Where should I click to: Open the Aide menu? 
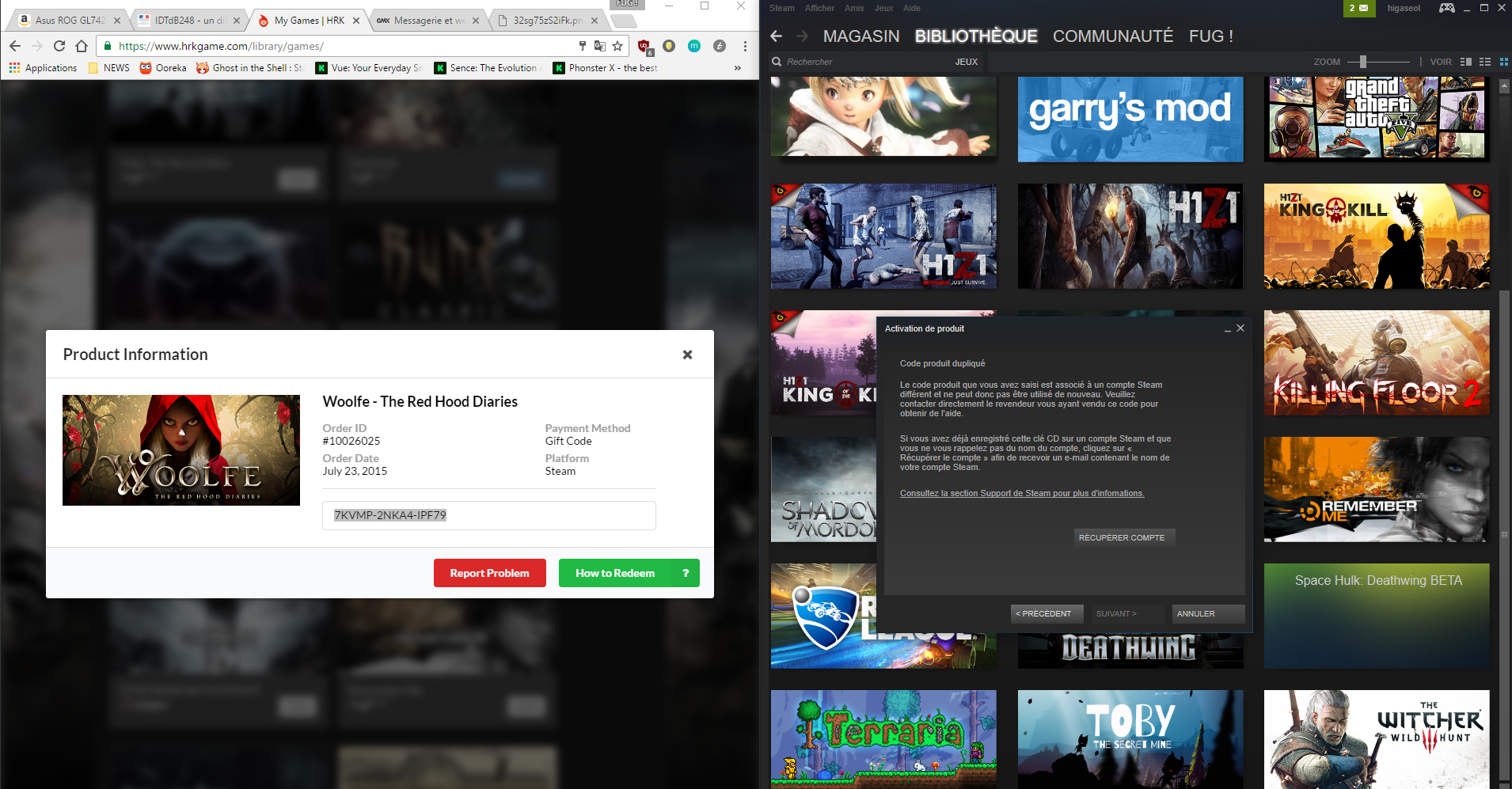pos(912,8)
